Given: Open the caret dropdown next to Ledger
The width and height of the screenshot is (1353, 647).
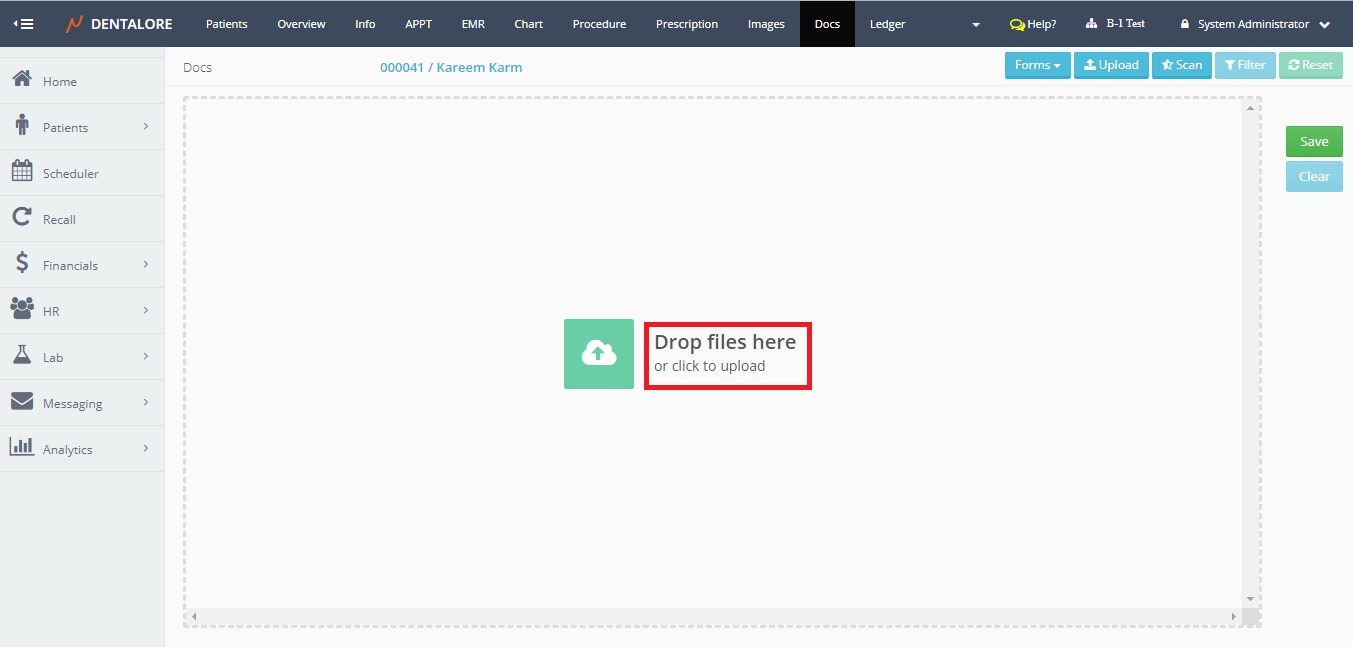Looking at the screenshot, I should click(x=976, y=24).
